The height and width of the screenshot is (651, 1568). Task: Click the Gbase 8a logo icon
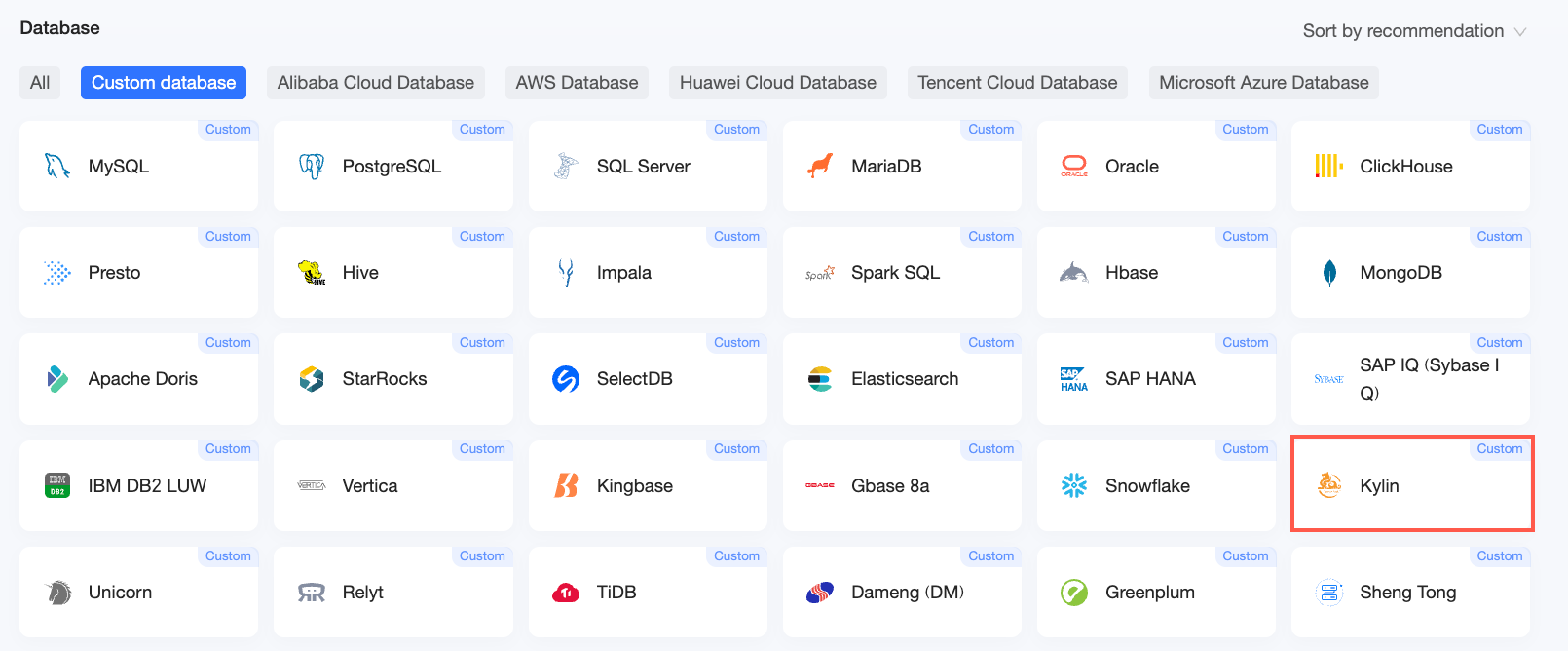[820, 485]
